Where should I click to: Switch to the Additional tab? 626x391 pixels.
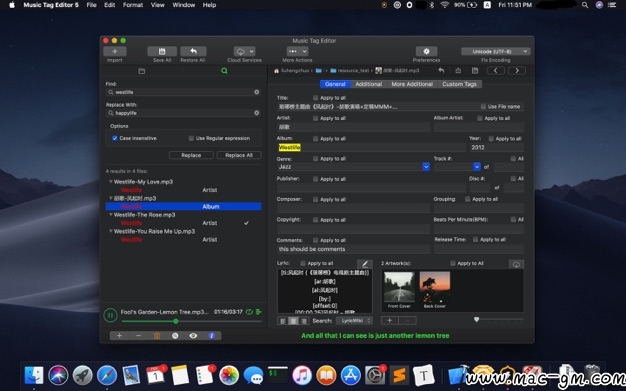pos(368,84)
